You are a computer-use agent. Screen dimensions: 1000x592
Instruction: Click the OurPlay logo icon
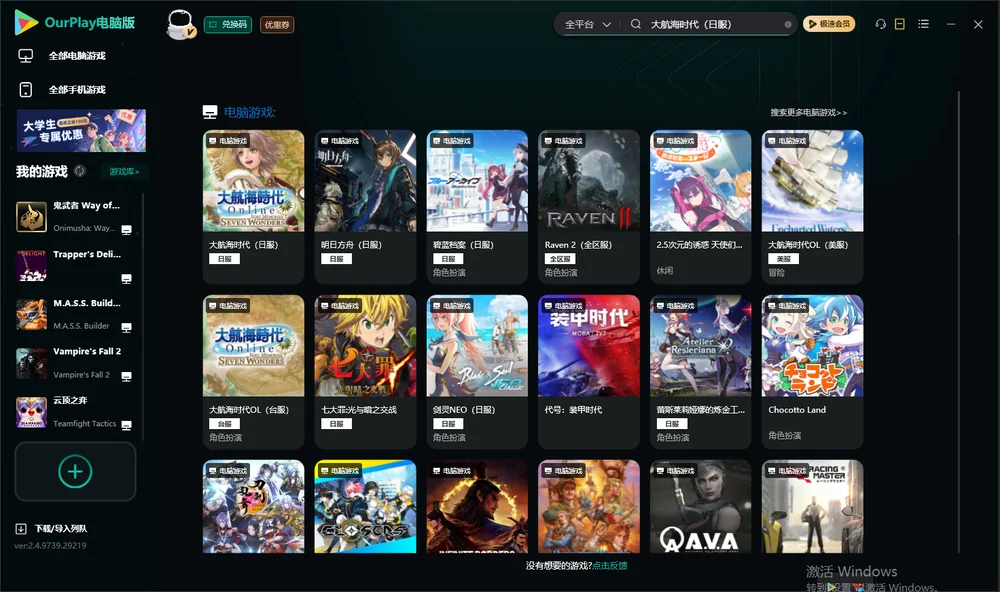pos(26,23)
